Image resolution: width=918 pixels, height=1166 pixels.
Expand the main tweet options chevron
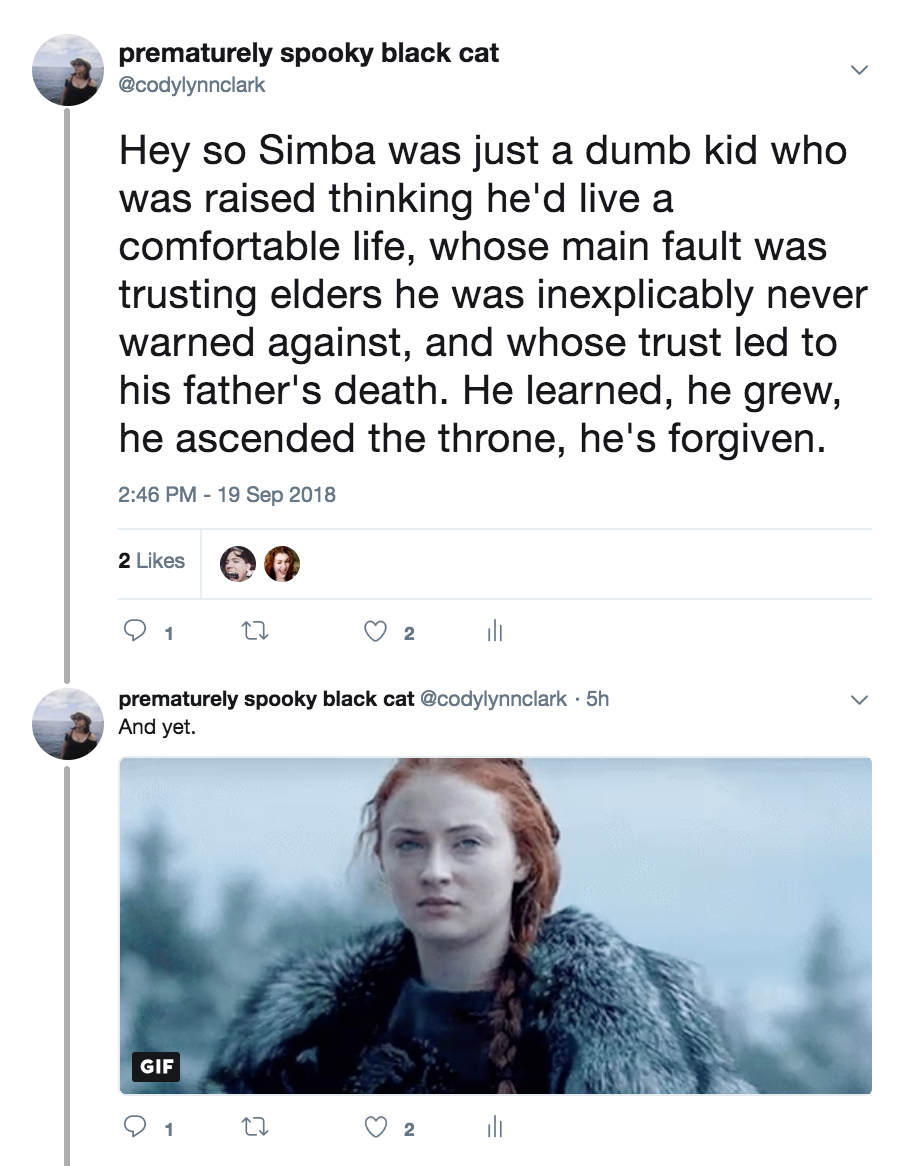pos(857,69)
